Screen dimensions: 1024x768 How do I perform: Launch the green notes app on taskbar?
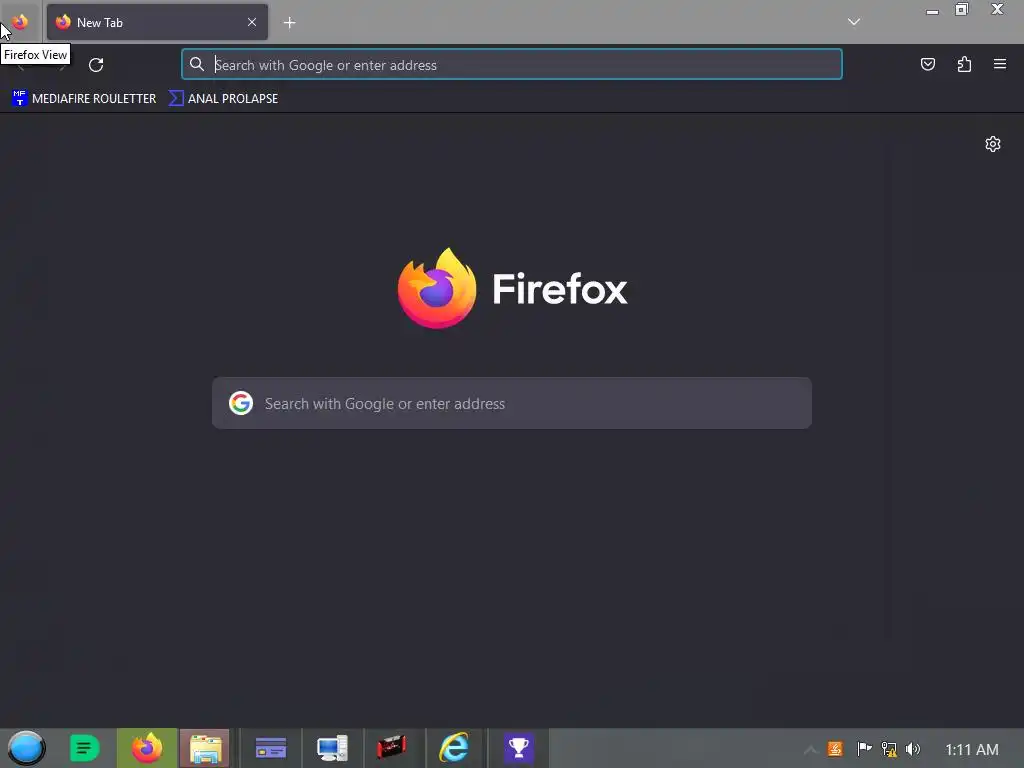pos(84,748)
